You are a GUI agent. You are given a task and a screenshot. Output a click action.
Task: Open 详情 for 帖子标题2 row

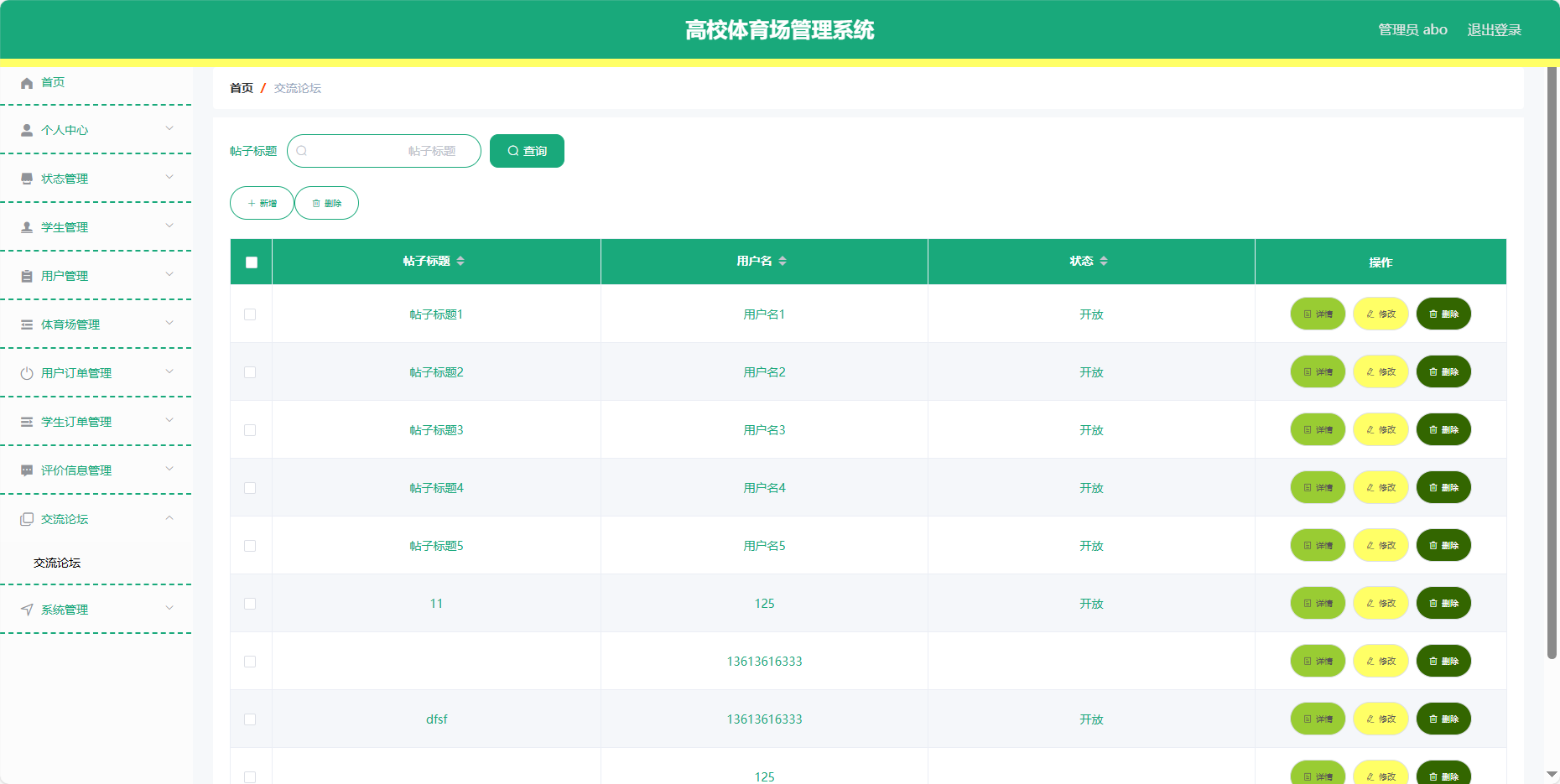tap(1318, 372)
